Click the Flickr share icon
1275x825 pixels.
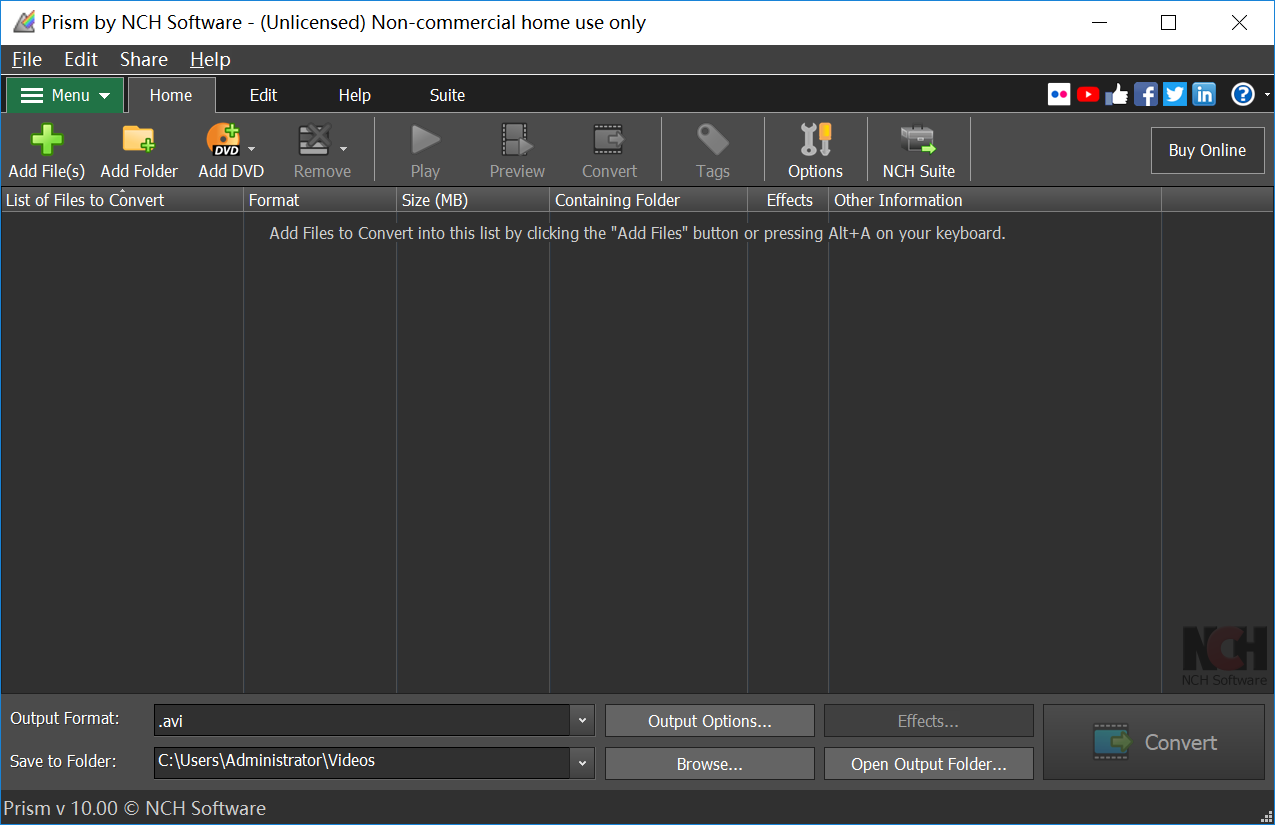pyautogui.click(x=1059, y=95)
